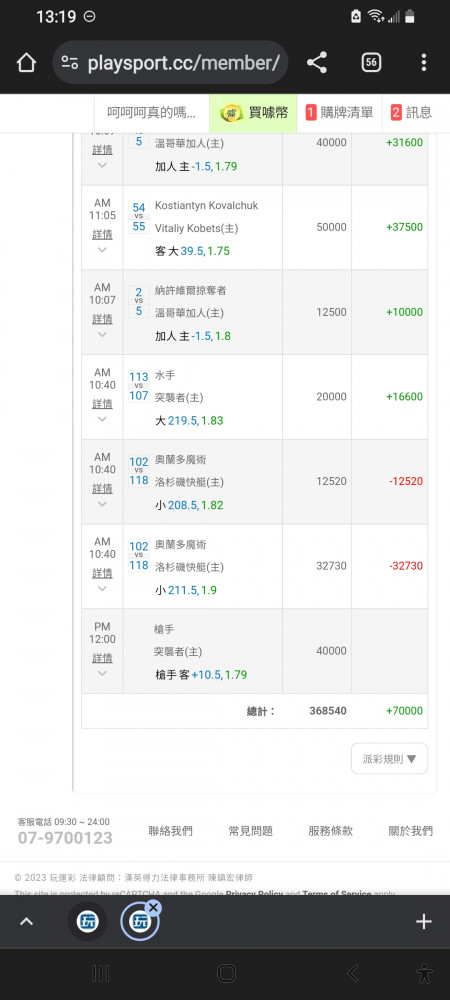This screenshot has height=1000, width=450.
Task: Switch to the first bottom tab icon
Action: click(87, 922)
